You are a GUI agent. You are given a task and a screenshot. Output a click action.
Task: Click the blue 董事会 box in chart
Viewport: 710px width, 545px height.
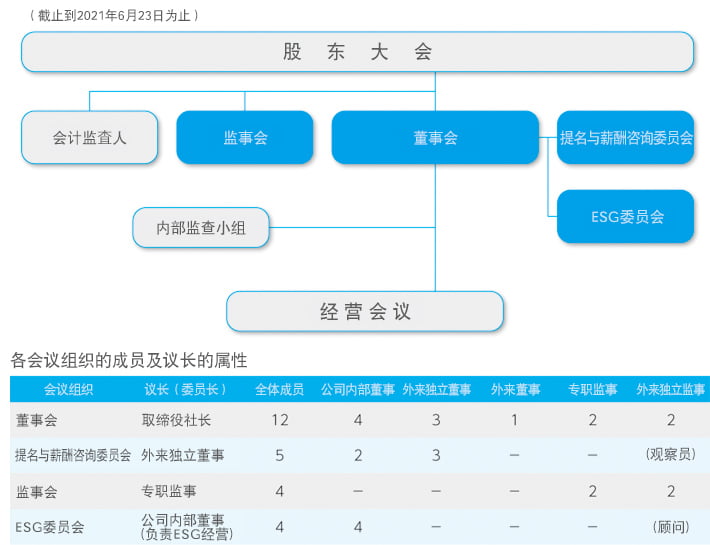click(x=435, y=137)
